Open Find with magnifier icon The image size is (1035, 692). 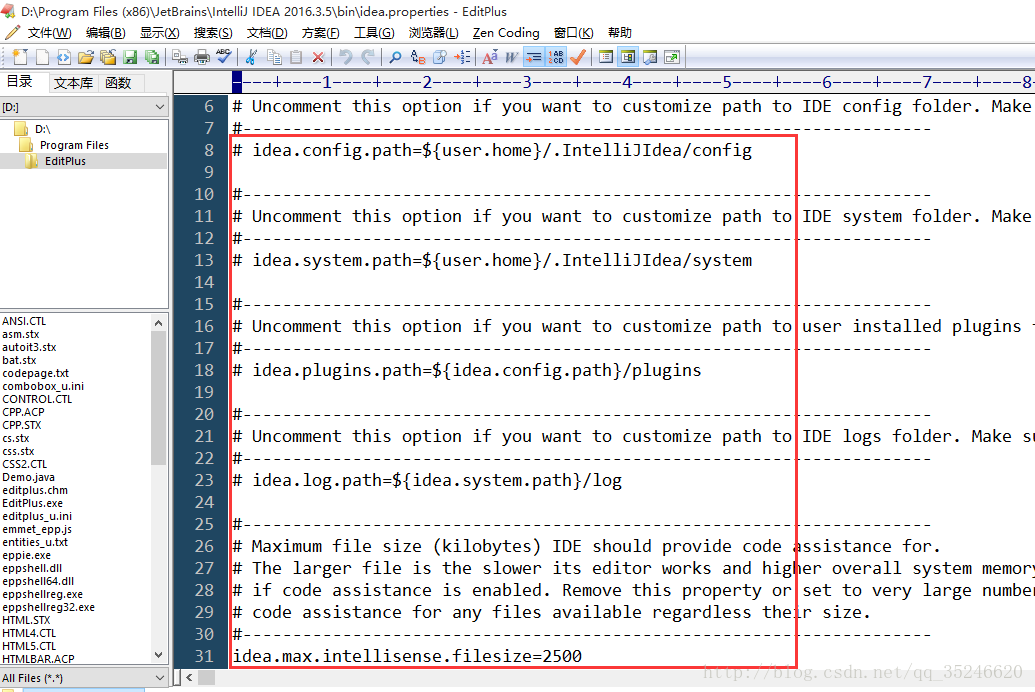(395, 57)
